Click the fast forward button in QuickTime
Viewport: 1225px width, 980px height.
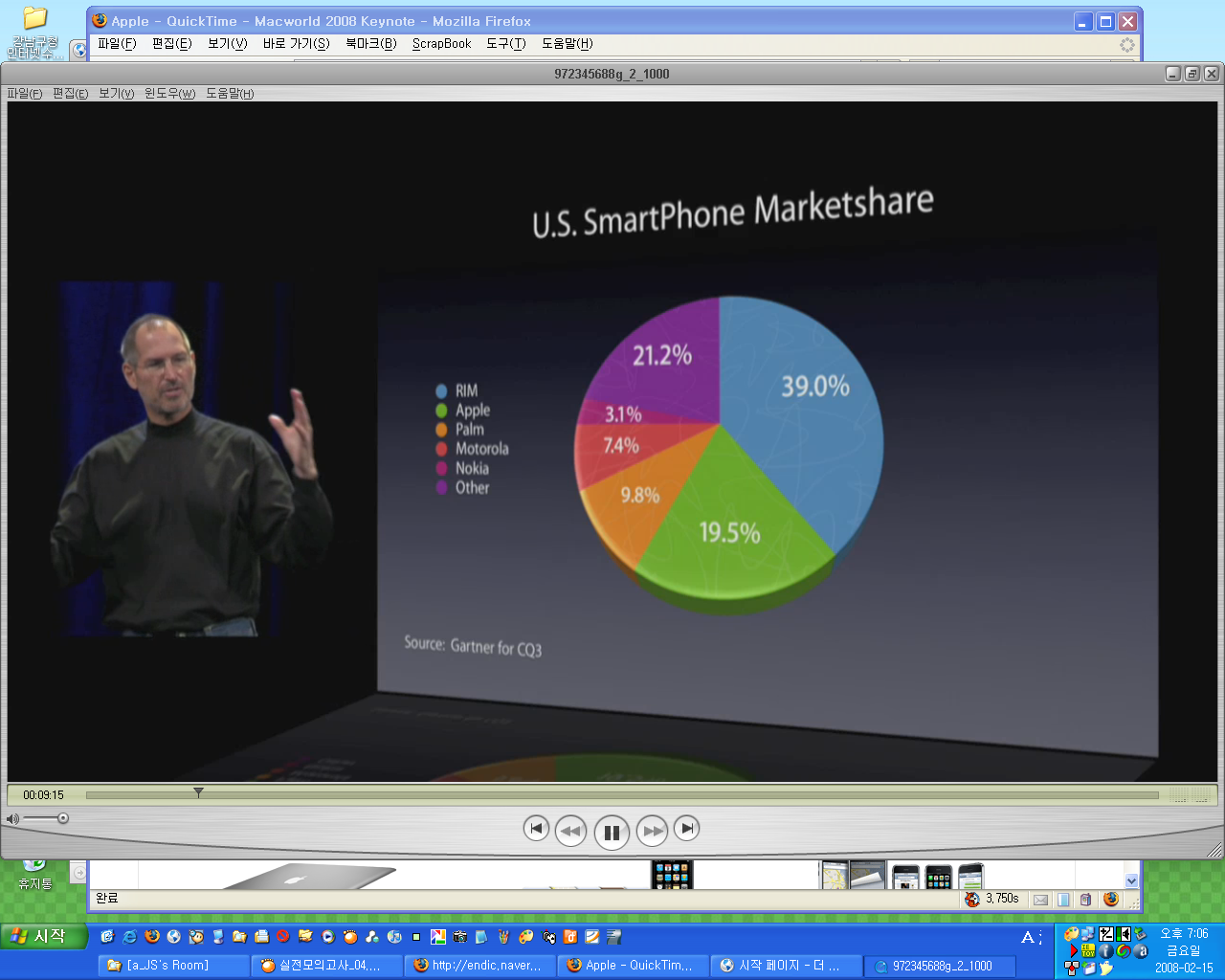(x=653, y=831)
